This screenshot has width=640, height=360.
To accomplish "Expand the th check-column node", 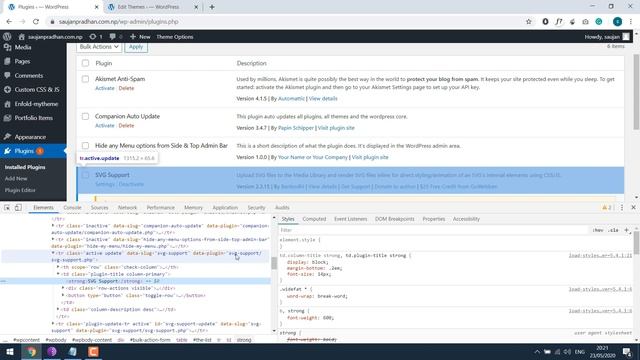I will coord(58,267).
